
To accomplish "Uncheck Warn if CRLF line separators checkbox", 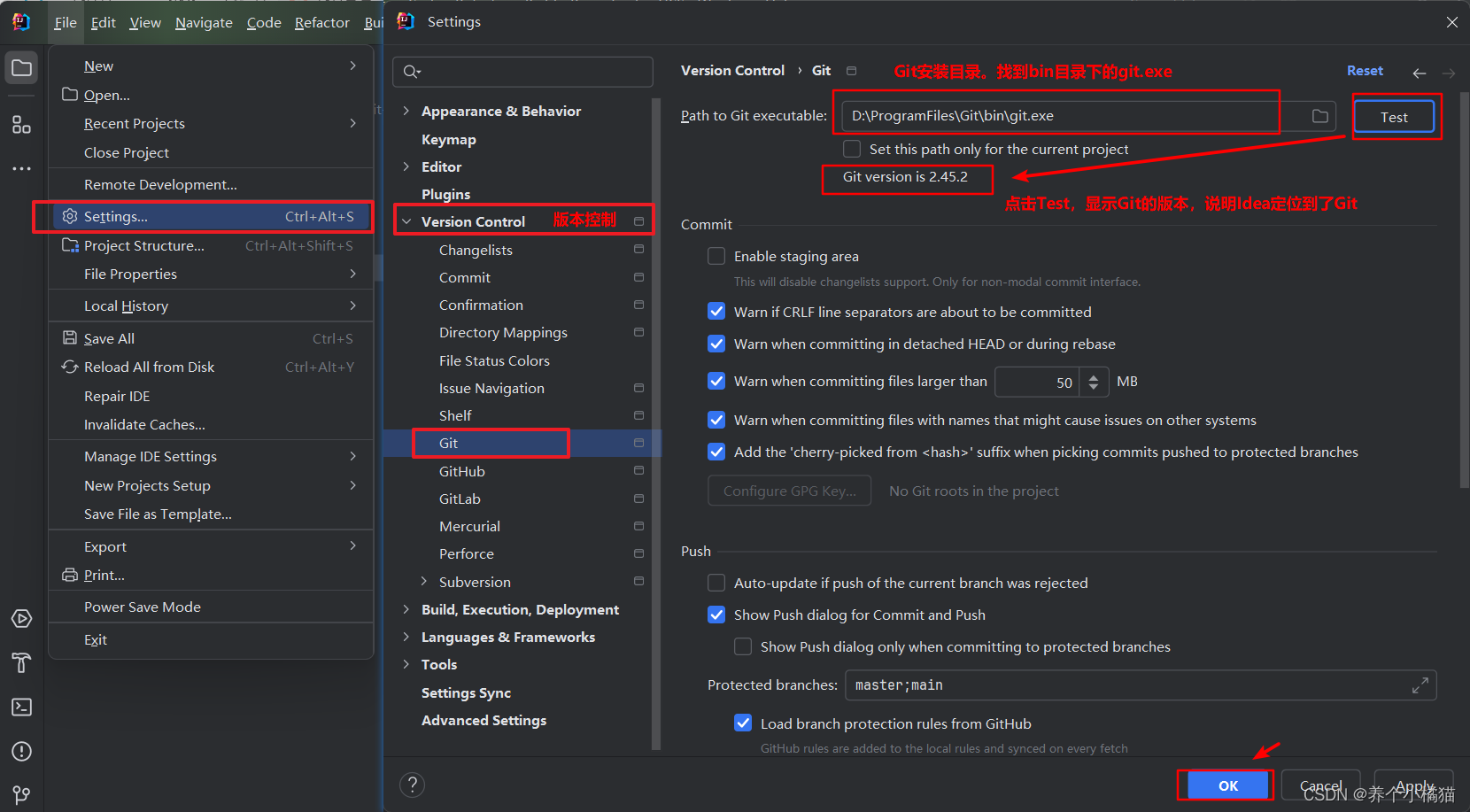I will (716, 312).
